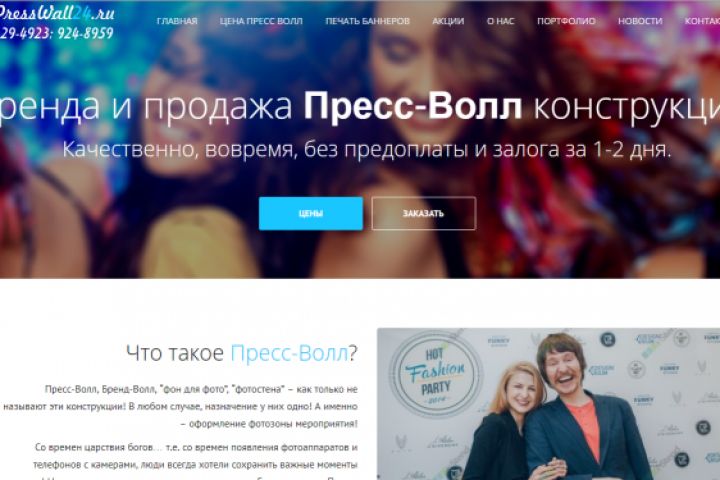
Task: Open the ГЛАВНАЯ menu item
Action: (177, 21)
